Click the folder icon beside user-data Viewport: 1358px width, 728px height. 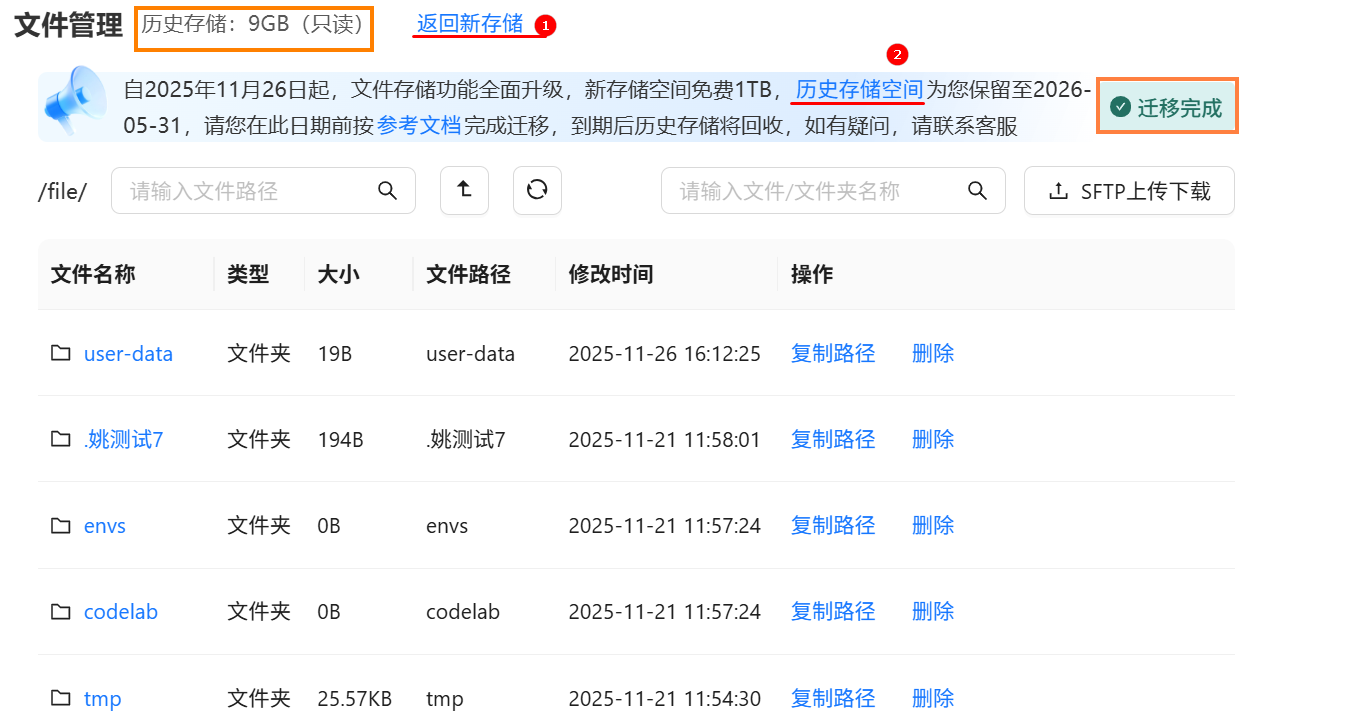tap(61, 353)
